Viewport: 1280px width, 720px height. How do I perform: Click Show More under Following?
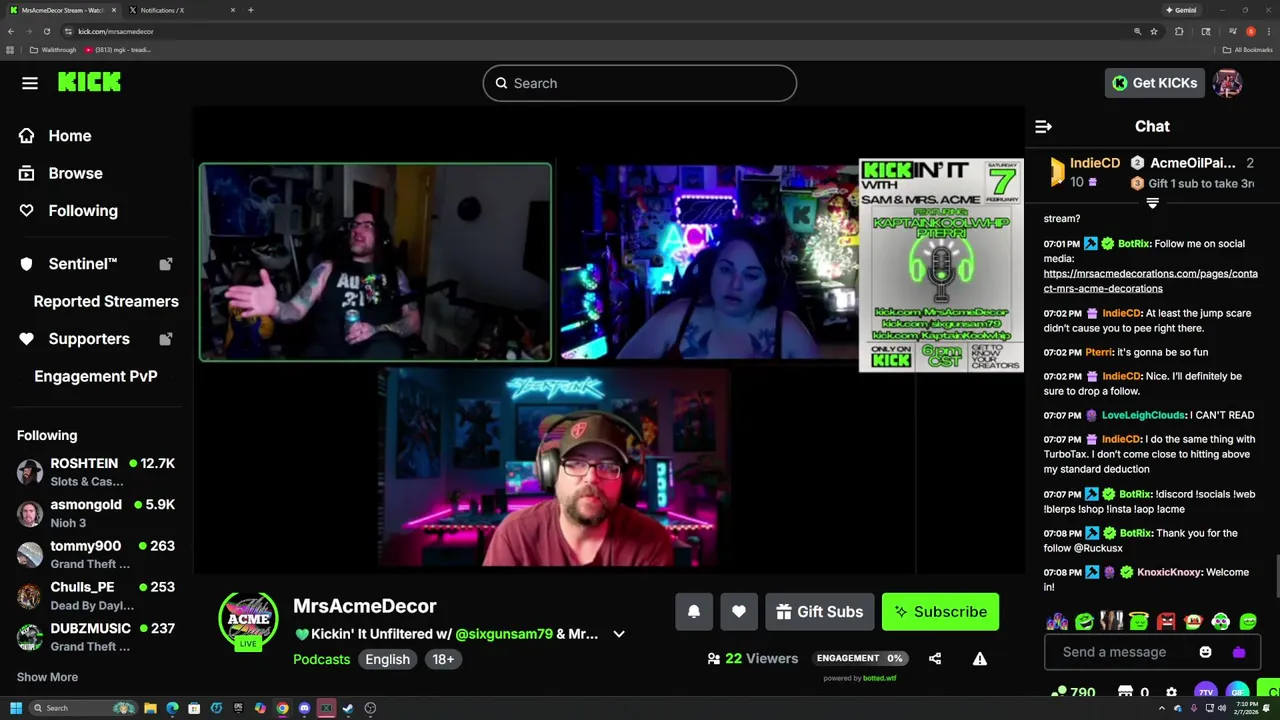tap(47, 677)
